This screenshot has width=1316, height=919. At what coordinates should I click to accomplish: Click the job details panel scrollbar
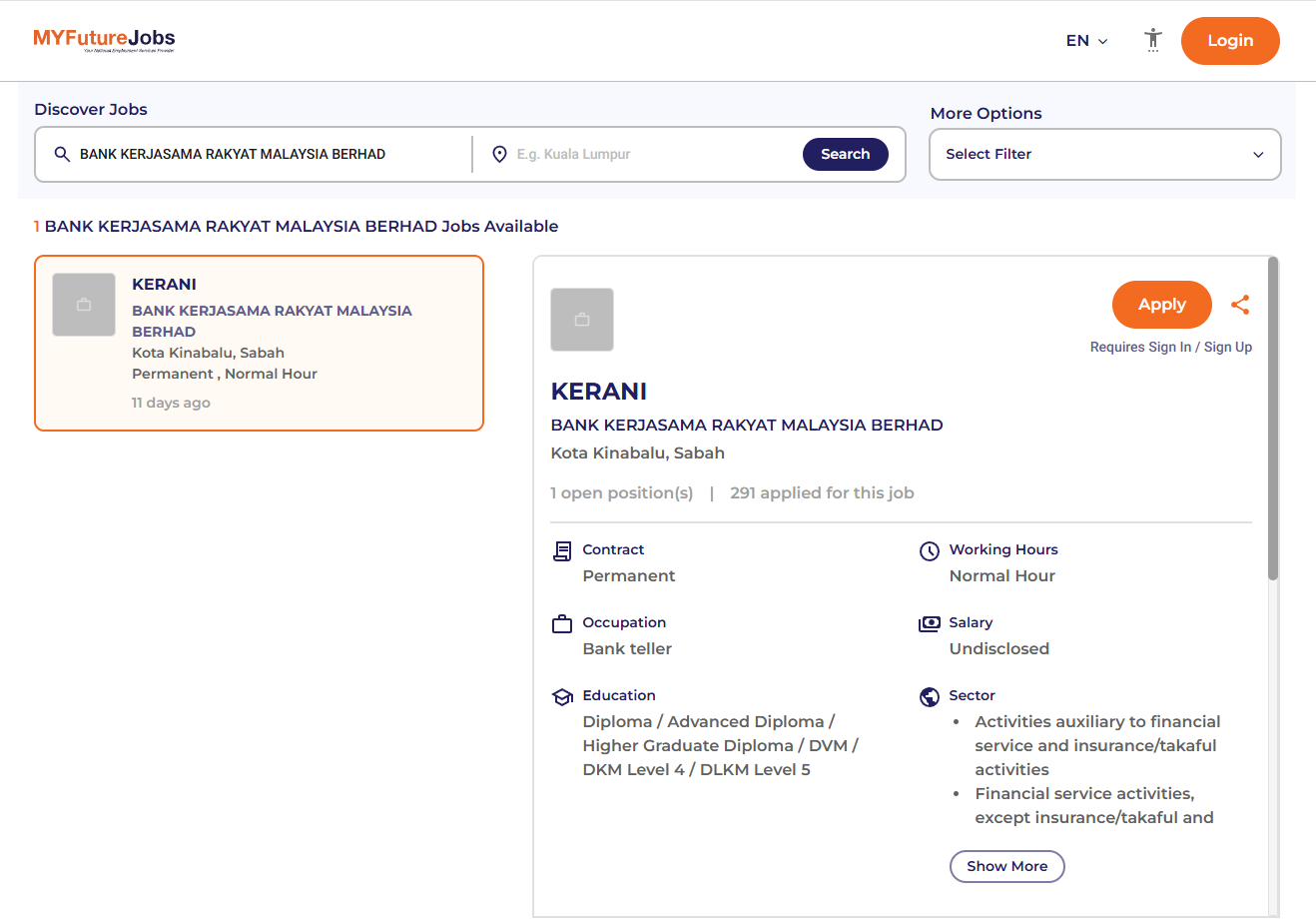pos(1273,420)
